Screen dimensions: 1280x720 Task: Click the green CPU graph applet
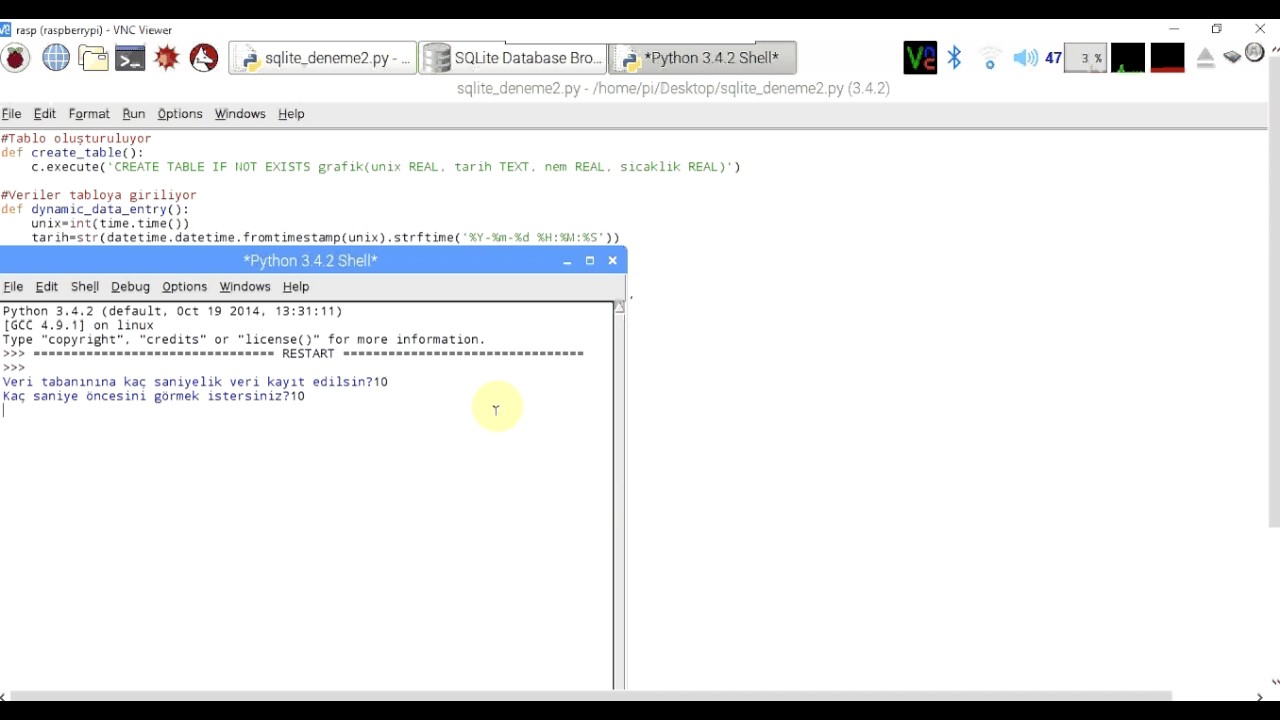click(x=1128, y=58)
